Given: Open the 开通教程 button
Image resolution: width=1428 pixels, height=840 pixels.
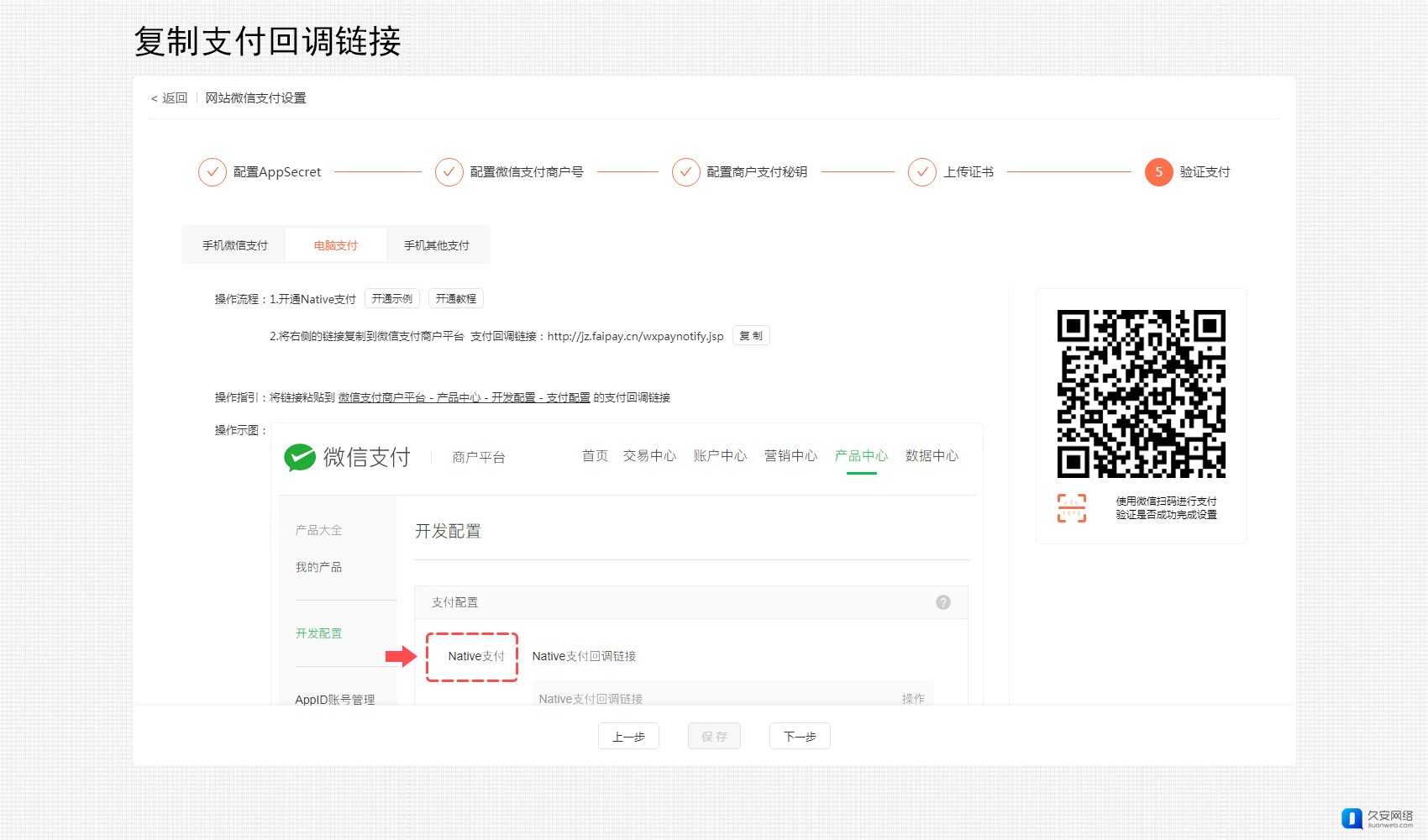Looking at the screenshot, I should click(x=456, y=299).
